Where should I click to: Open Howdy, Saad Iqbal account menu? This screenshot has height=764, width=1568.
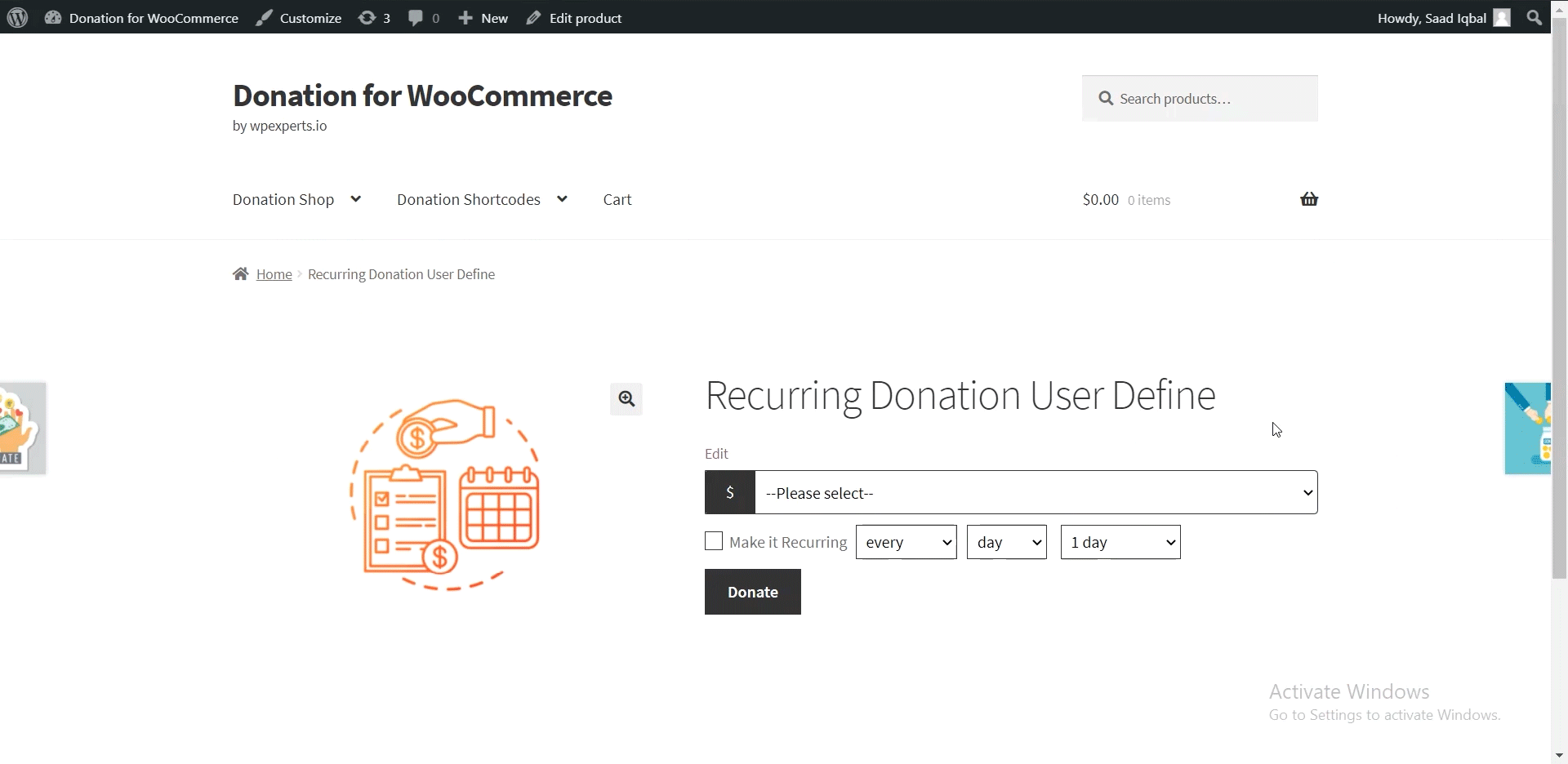pyautogui.click(x=1444, y=18)
